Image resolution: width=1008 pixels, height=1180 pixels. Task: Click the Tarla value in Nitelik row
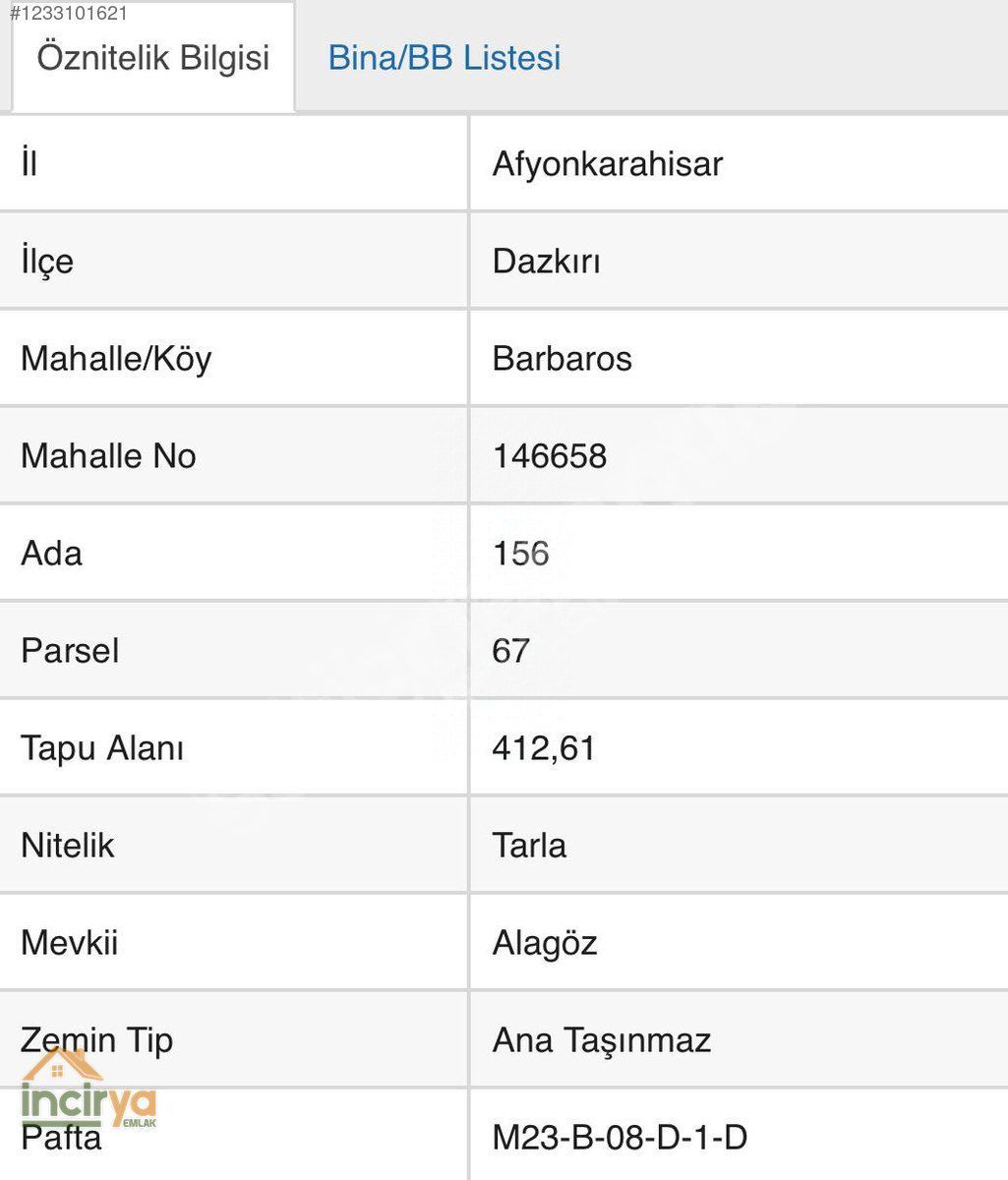[529, 846]
